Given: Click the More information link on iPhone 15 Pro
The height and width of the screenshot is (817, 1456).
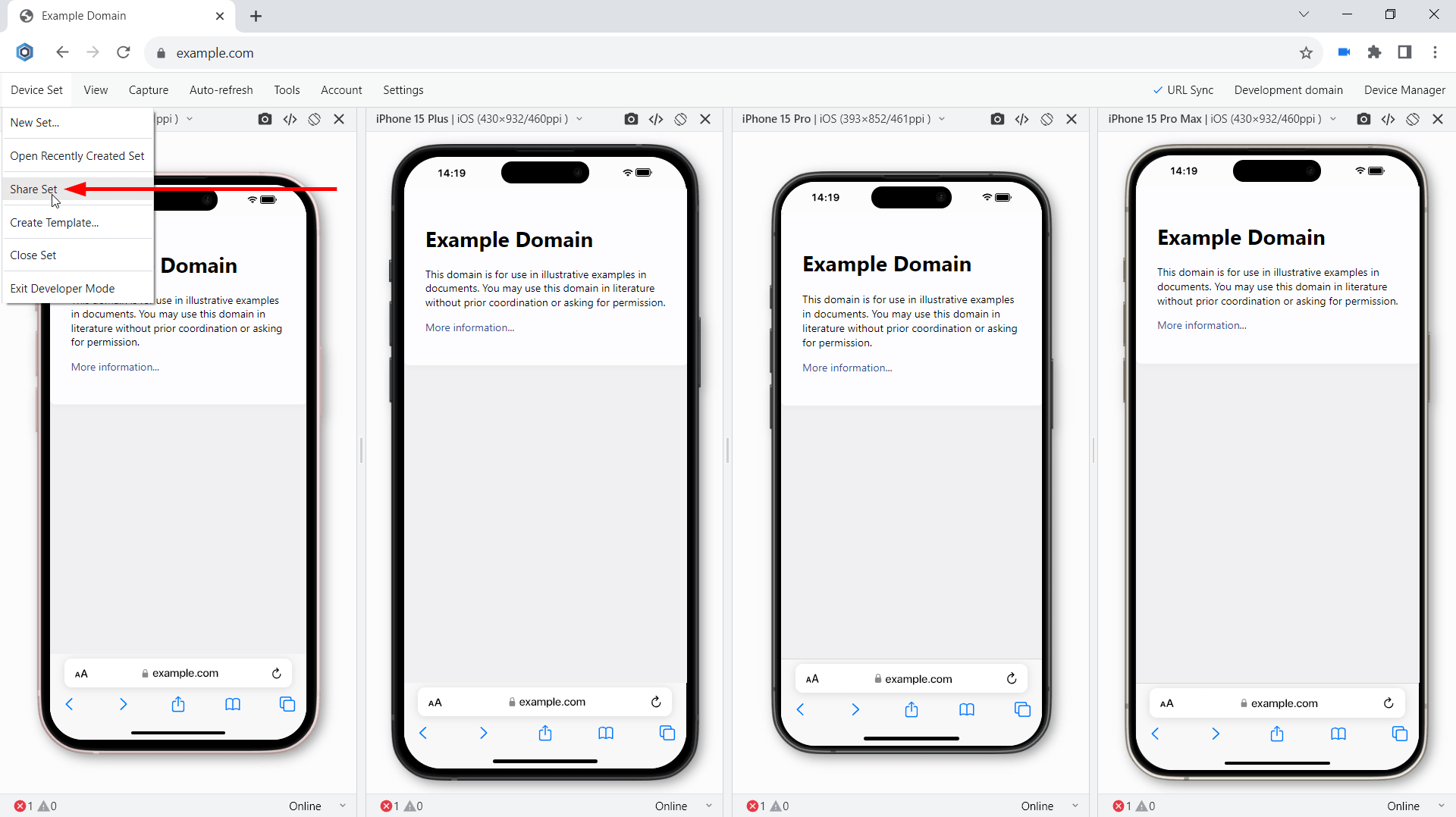Looking at the screenshot, I should pyautogui.click(x=846, y=368).
